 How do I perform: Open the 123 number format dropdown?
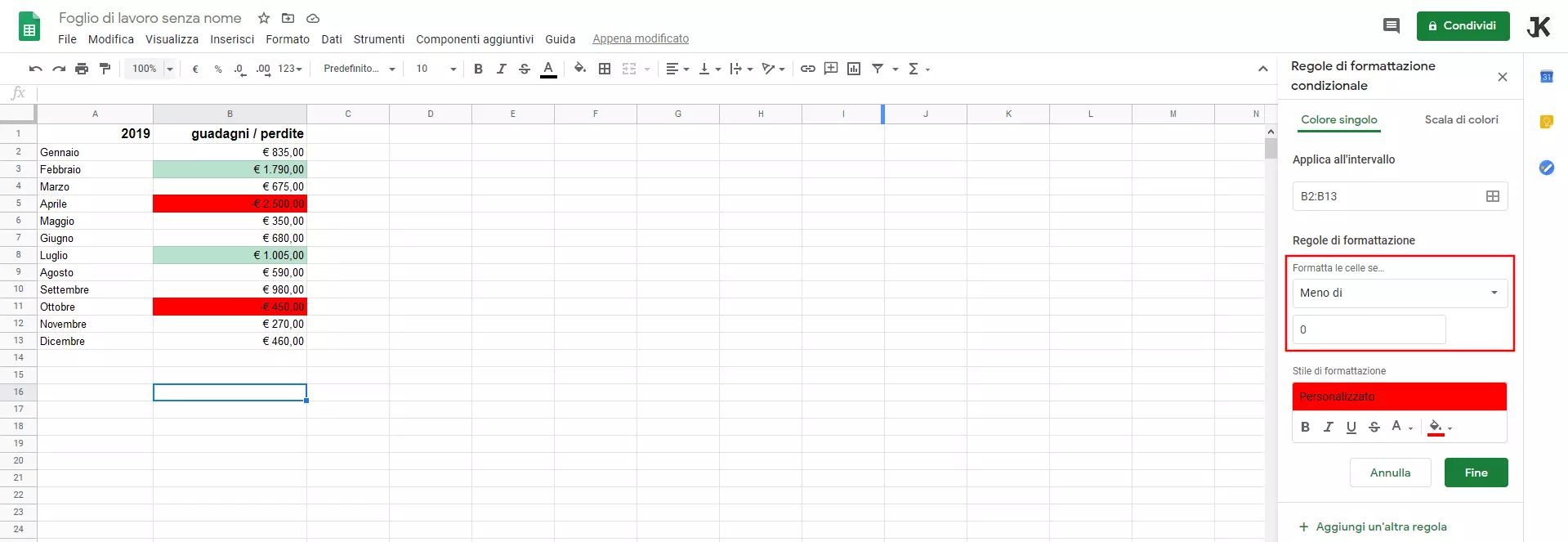(x=290, y=69)
